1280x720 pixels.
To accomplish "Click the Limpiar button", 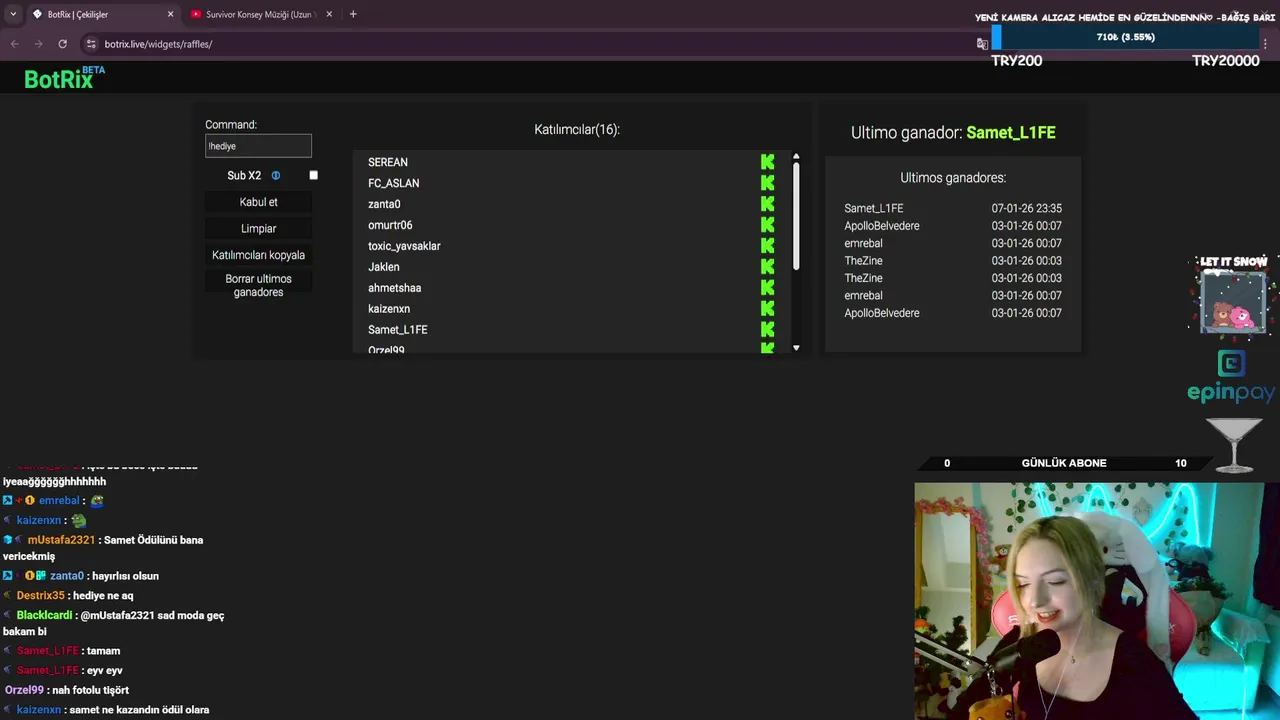I will pos(258,229).
